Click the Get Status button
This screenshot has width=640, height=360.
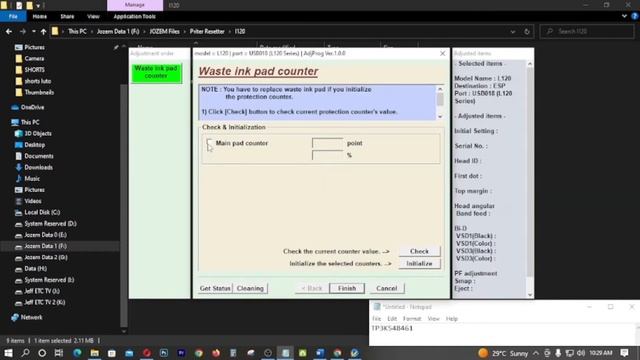pos(215,288)
